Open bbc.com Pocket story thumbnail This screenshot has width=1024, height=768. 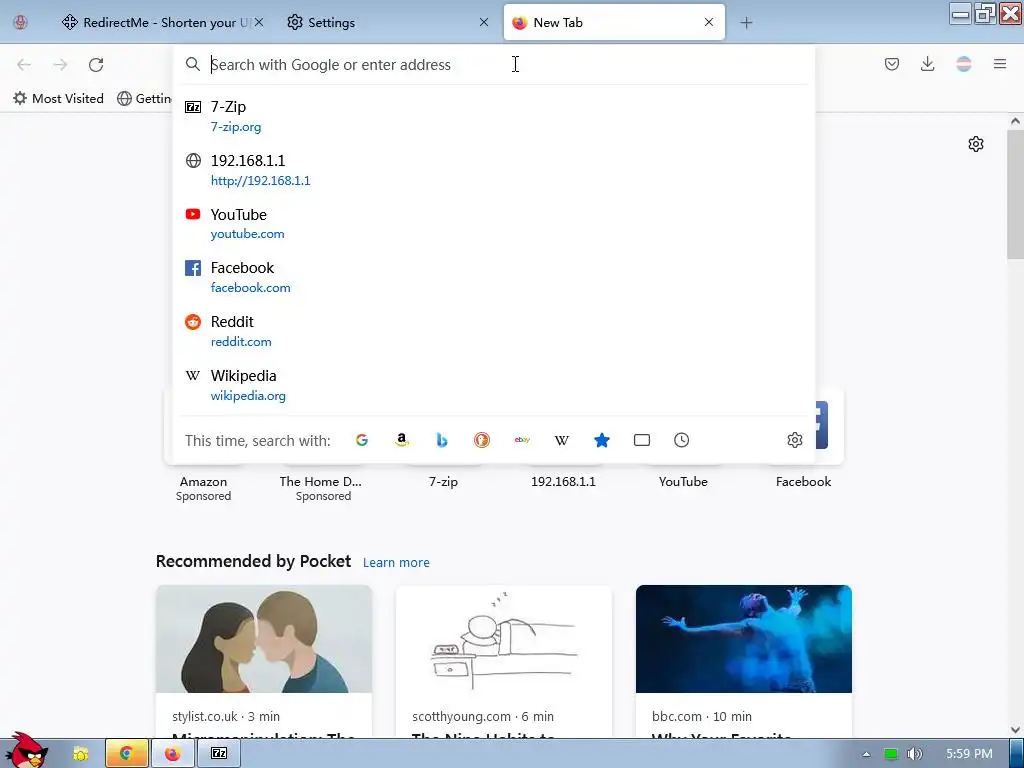coord(744,639)
